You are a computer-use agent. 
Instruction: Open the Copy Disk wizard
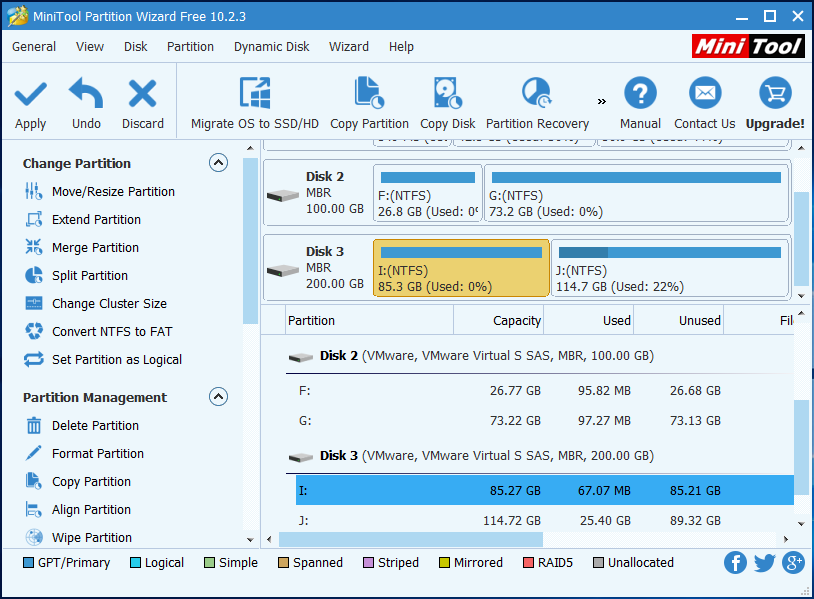(x=447, y=103)
